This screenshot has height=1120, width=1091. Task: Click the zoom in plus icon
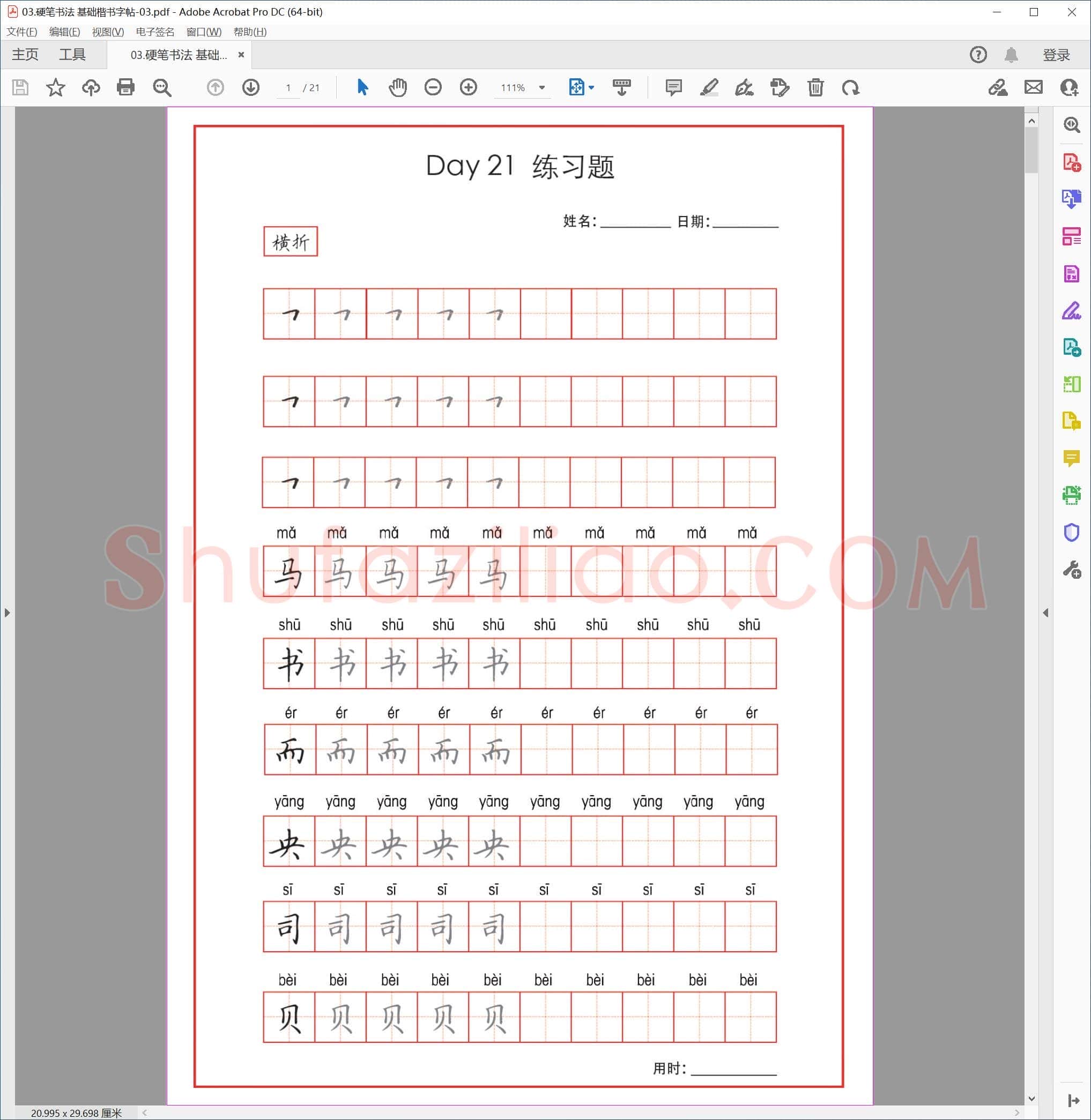(469, 88)
